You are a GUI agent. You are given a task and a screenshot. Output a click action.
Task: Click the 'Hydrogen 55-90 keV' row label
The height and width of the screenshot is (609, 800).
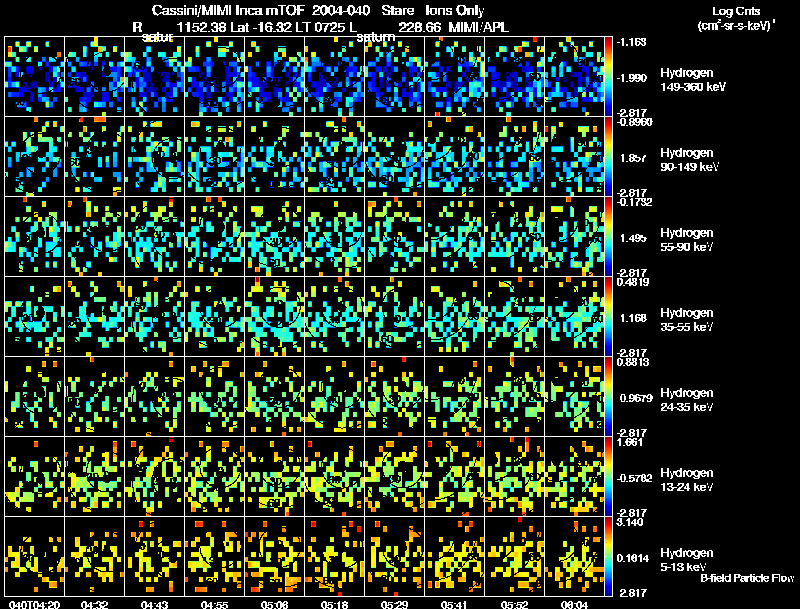687,240
